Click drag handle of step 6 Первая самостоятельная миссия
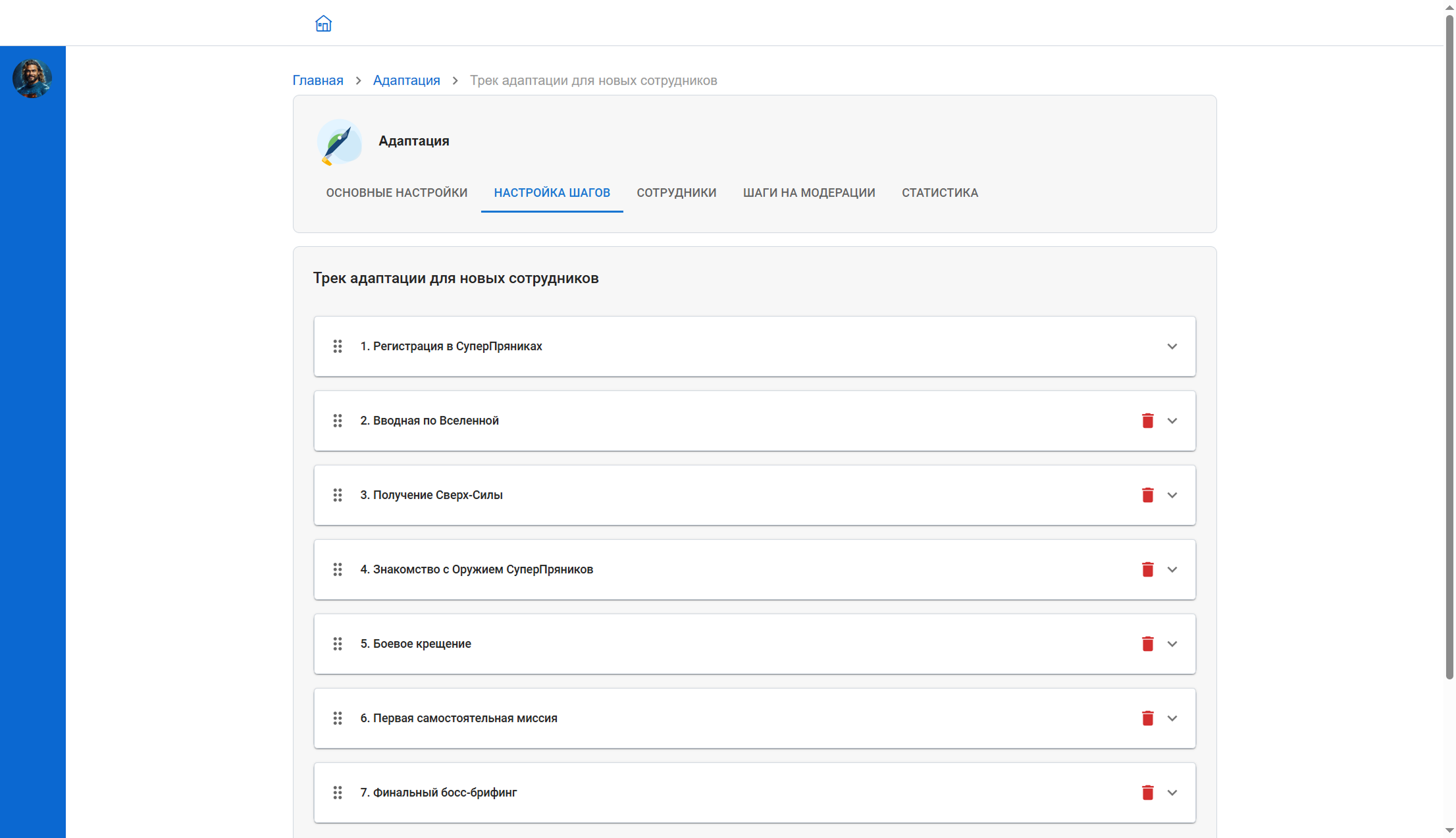 point(338,718)
